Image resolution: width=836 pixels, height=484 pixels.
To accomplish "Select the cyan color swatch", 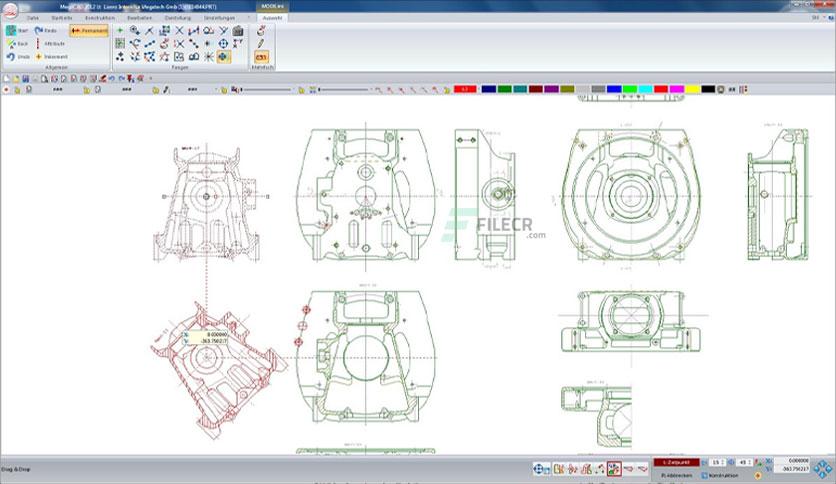I will pos(645,89).
